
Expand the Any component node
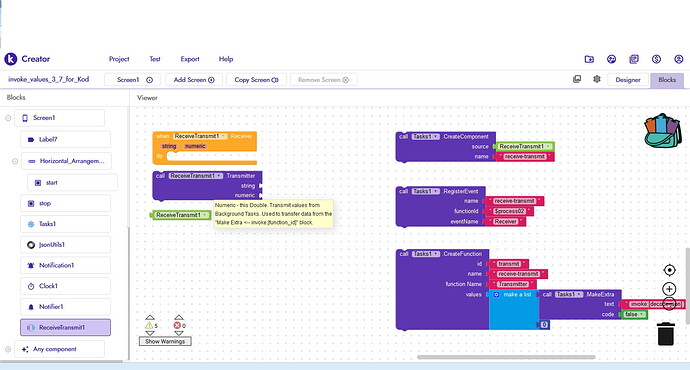point(8,349)
